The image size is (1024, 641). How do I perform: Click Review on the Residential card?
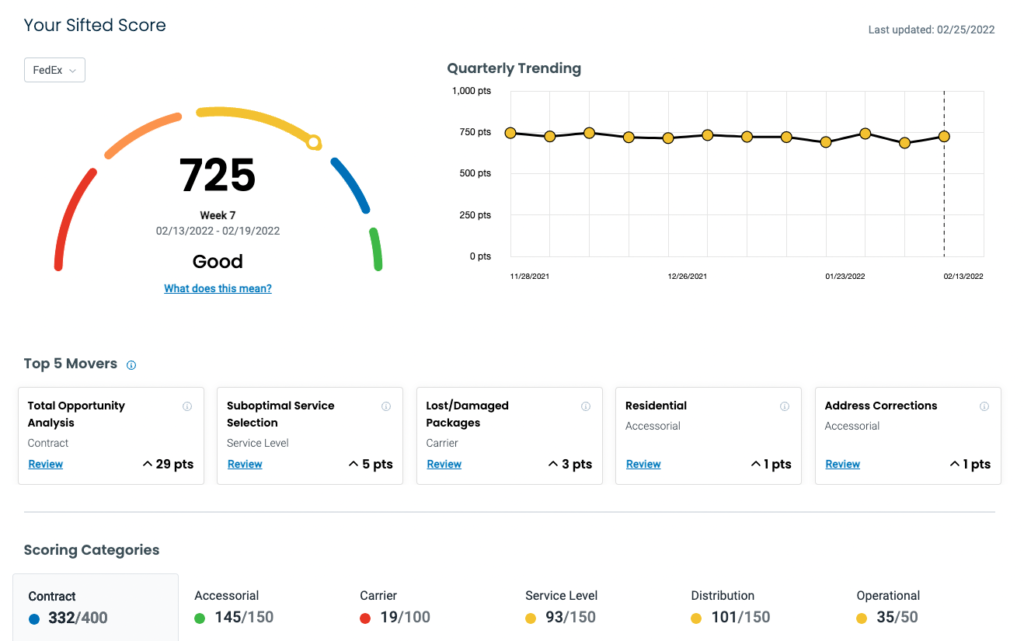click(x=643, y=464)
